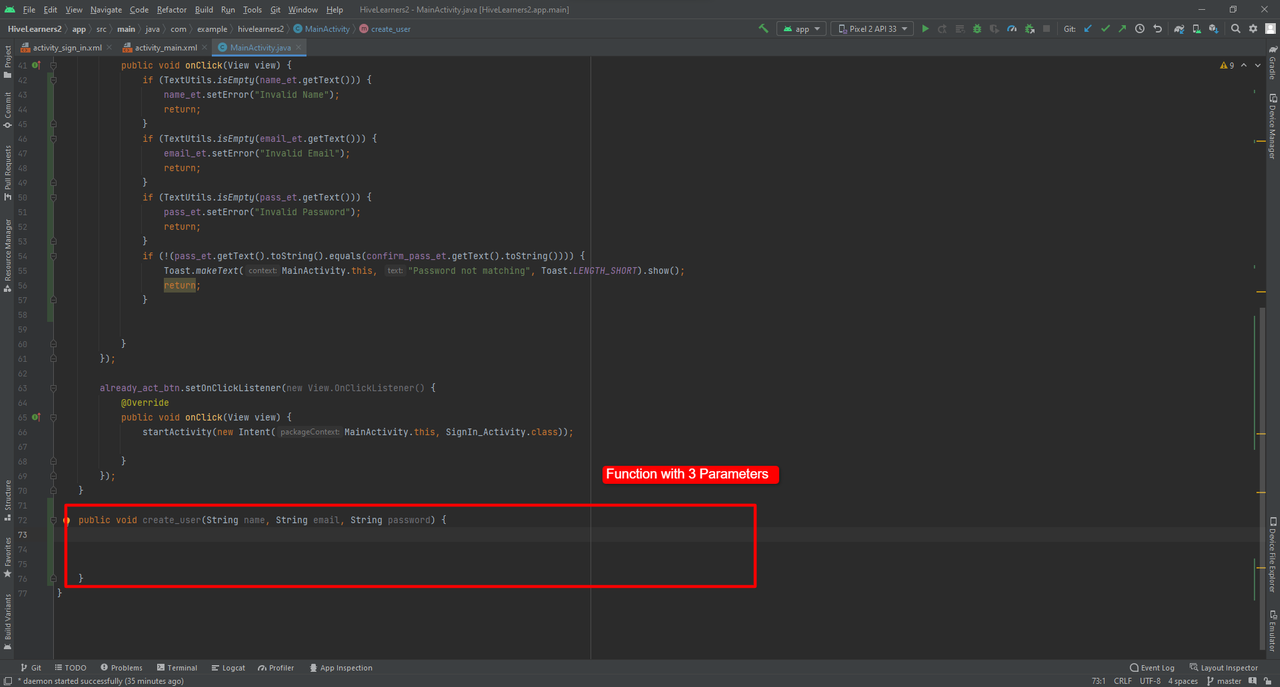Open run configuration 'app' dropdown

pyautogui.click(x=801, y=29)
